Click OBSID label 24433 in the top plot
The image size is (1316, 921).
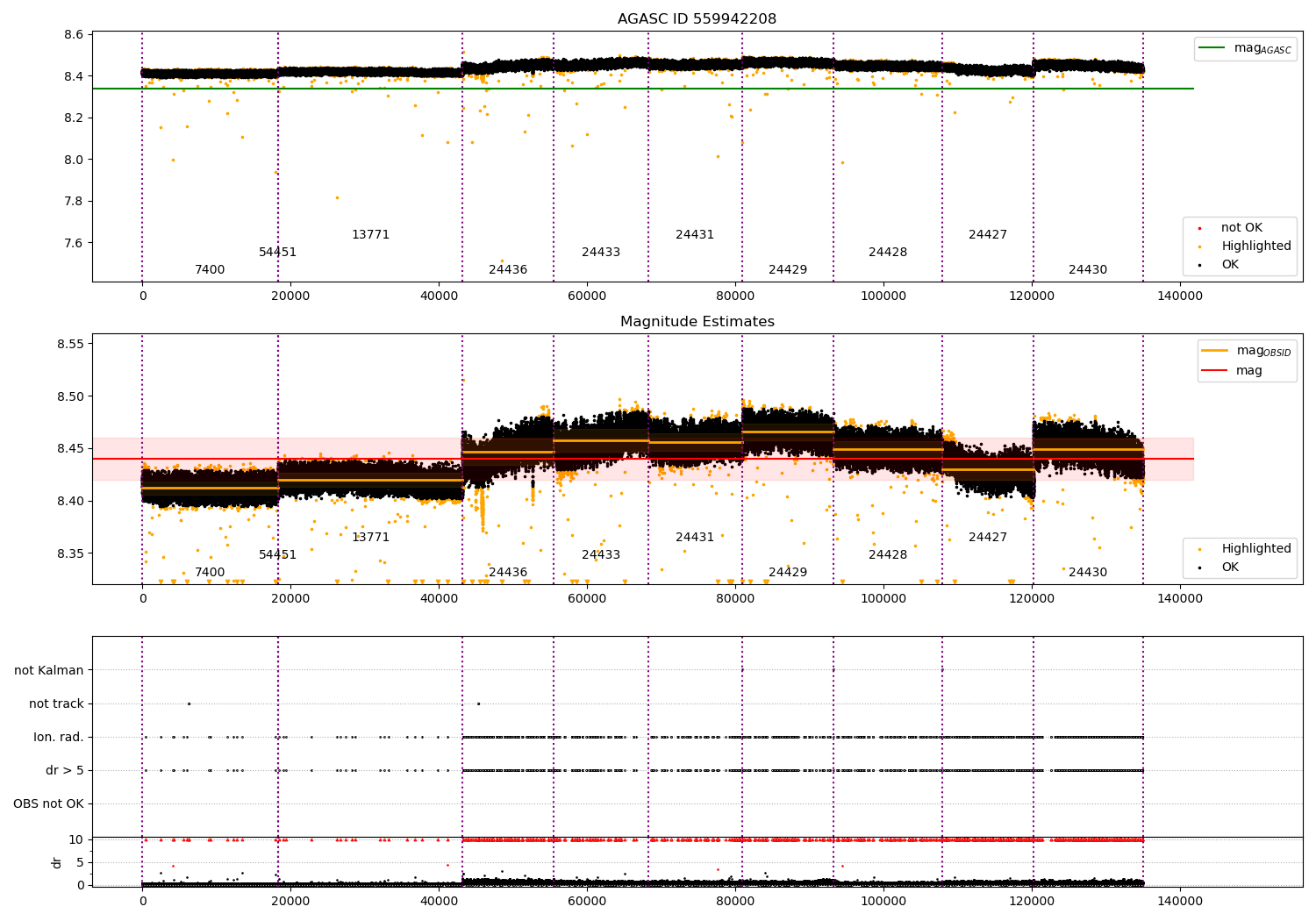point(601,253)
